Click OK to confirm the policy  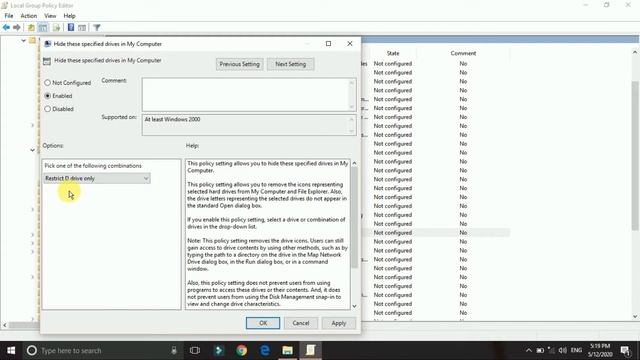263,323
